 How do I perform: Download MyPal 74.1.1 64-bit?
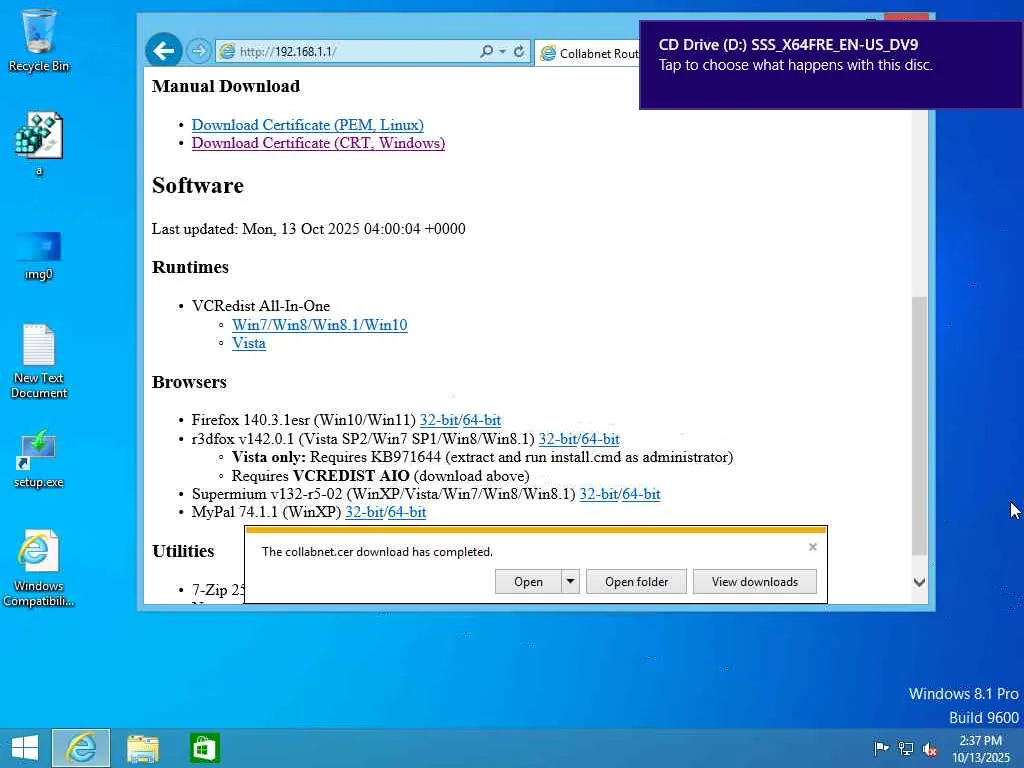(x=407, y=512)
